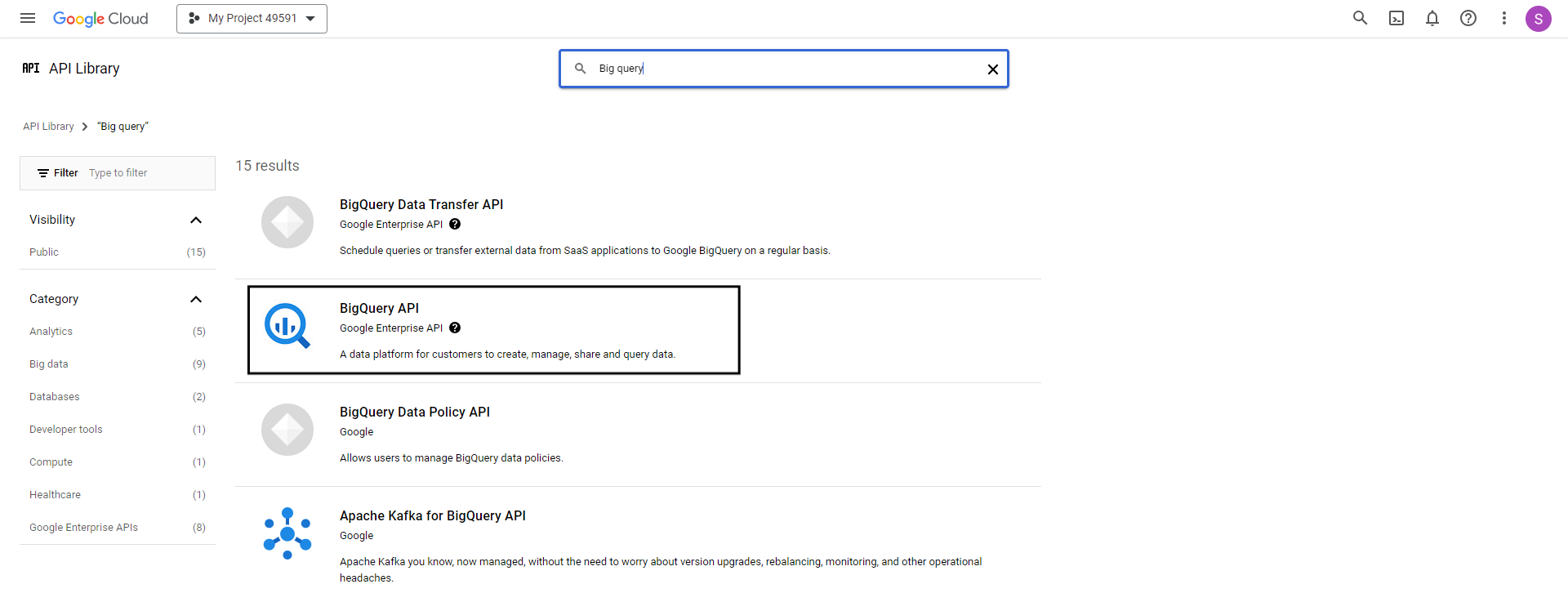Viewport: 1568px width, 602px height.
Task: Click the Visibility section heading
Action: click(x=52, y=220)
